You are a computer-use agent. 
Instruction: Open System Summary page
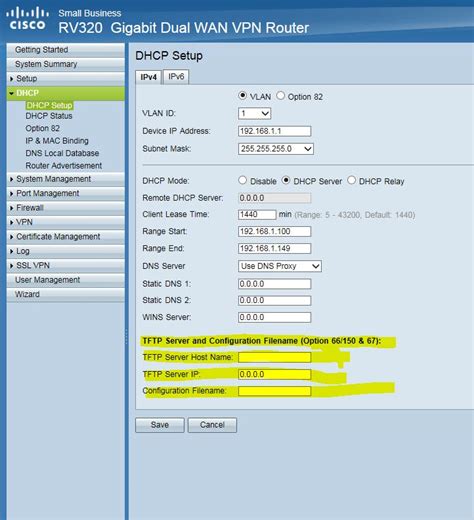(66, 64)
